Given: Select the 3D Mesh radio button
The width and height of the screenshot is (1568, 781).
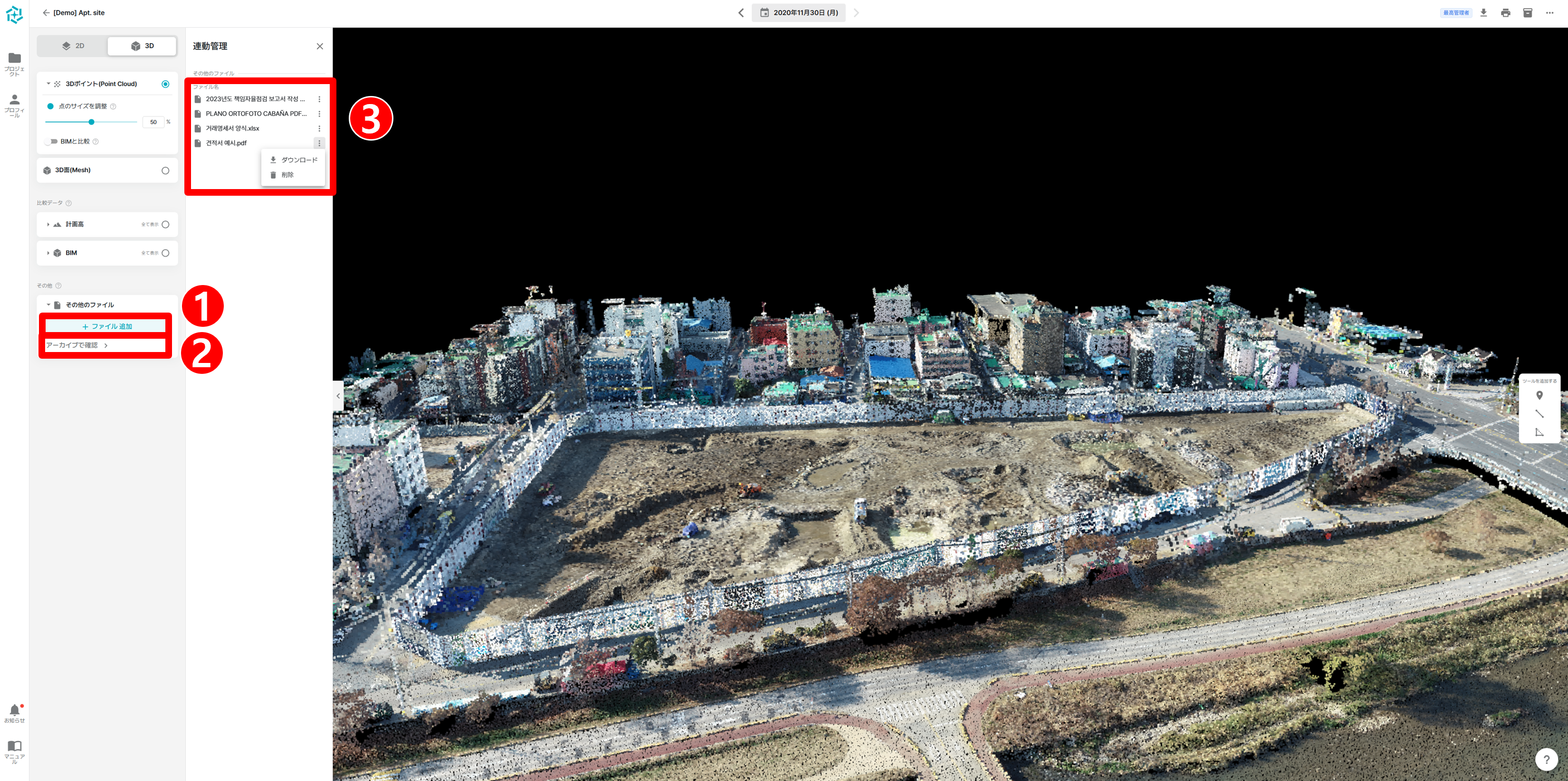Looking at the screenshot, I should 165,171.
